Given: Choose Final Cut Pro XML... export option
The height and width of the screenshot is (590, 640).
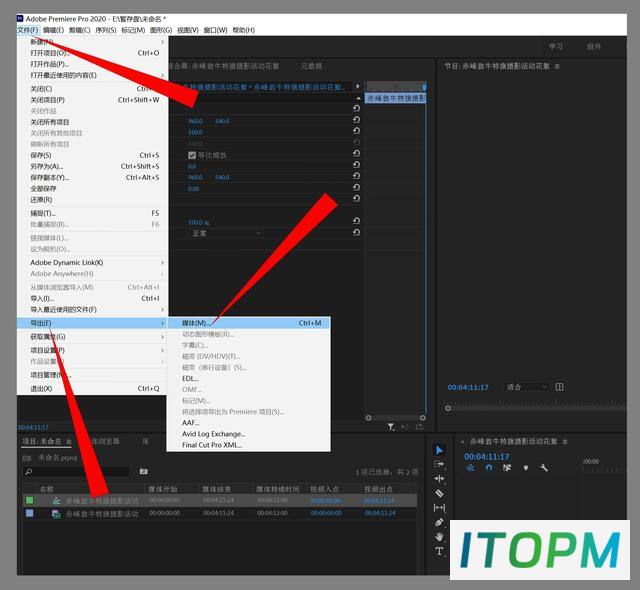Looking at the screenshot, I should point(249,445).
